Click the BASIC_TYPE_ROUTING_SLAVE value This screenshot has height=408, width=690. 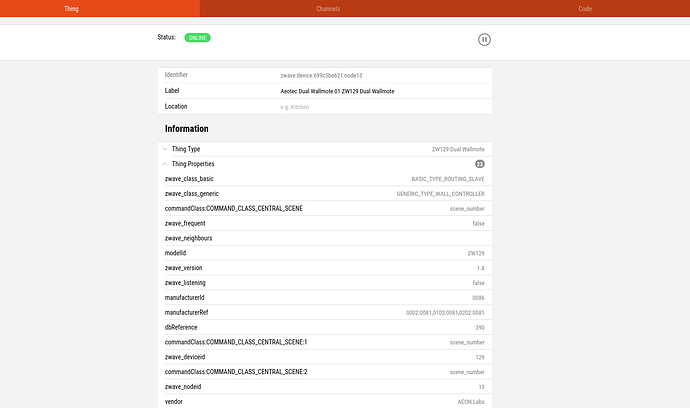[448, 179]
